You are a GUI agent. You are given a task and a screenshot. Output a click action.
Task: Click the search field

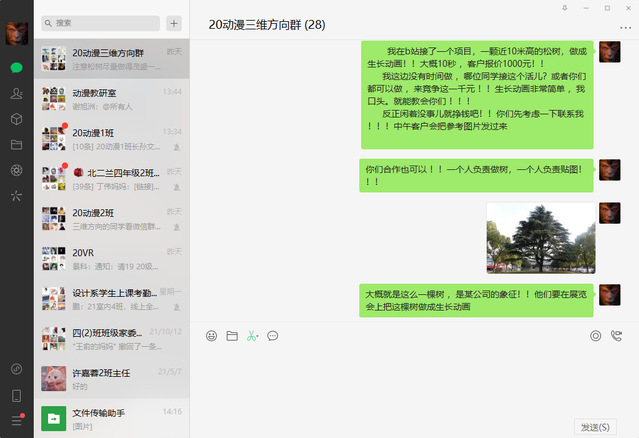coord(100,23)
